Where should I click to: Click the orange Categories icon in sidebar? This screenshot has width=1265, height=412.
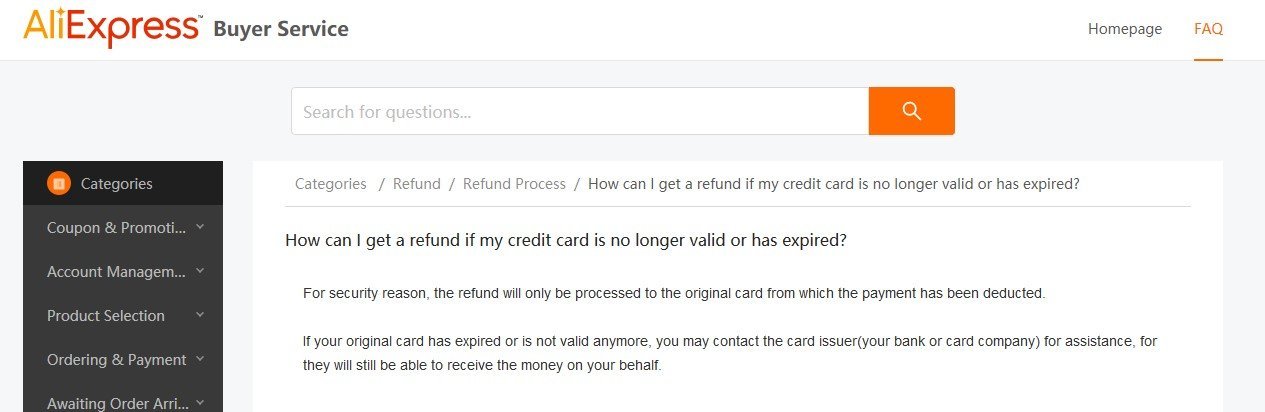[59, 183]
